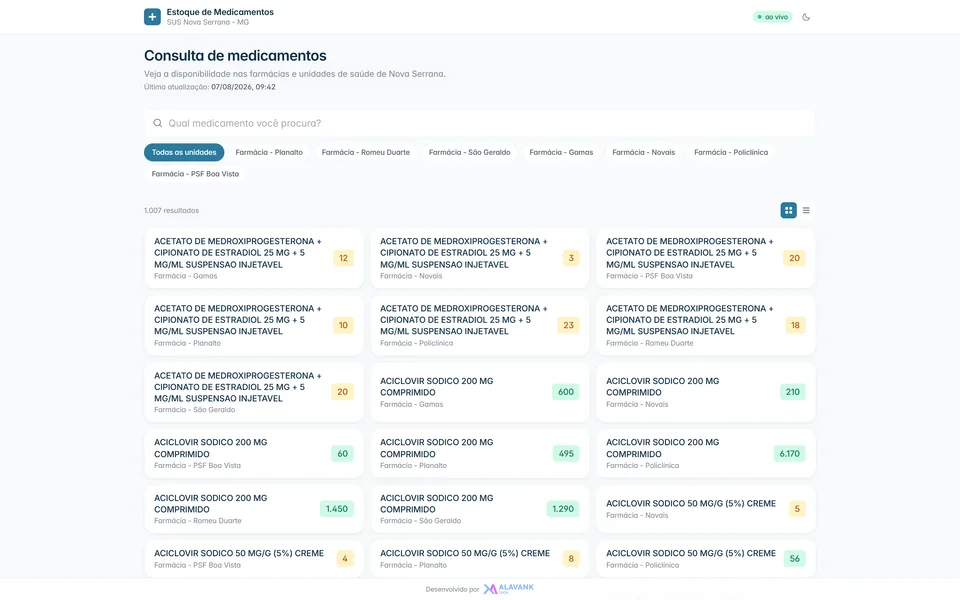Screen dimensions: 960x600
Task: Filter by Farmácia - São Geraldo
Action: pos(470,152)
